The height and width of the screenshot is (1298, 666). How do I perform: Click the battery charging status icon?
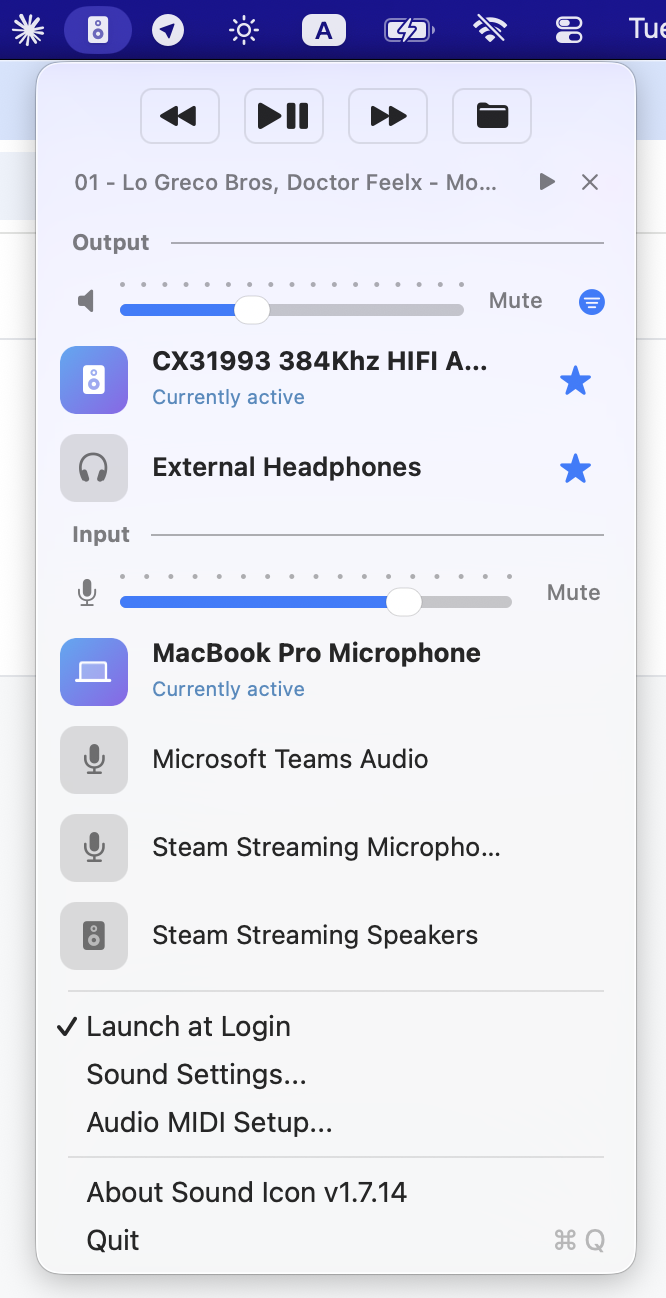pos(408,30)
